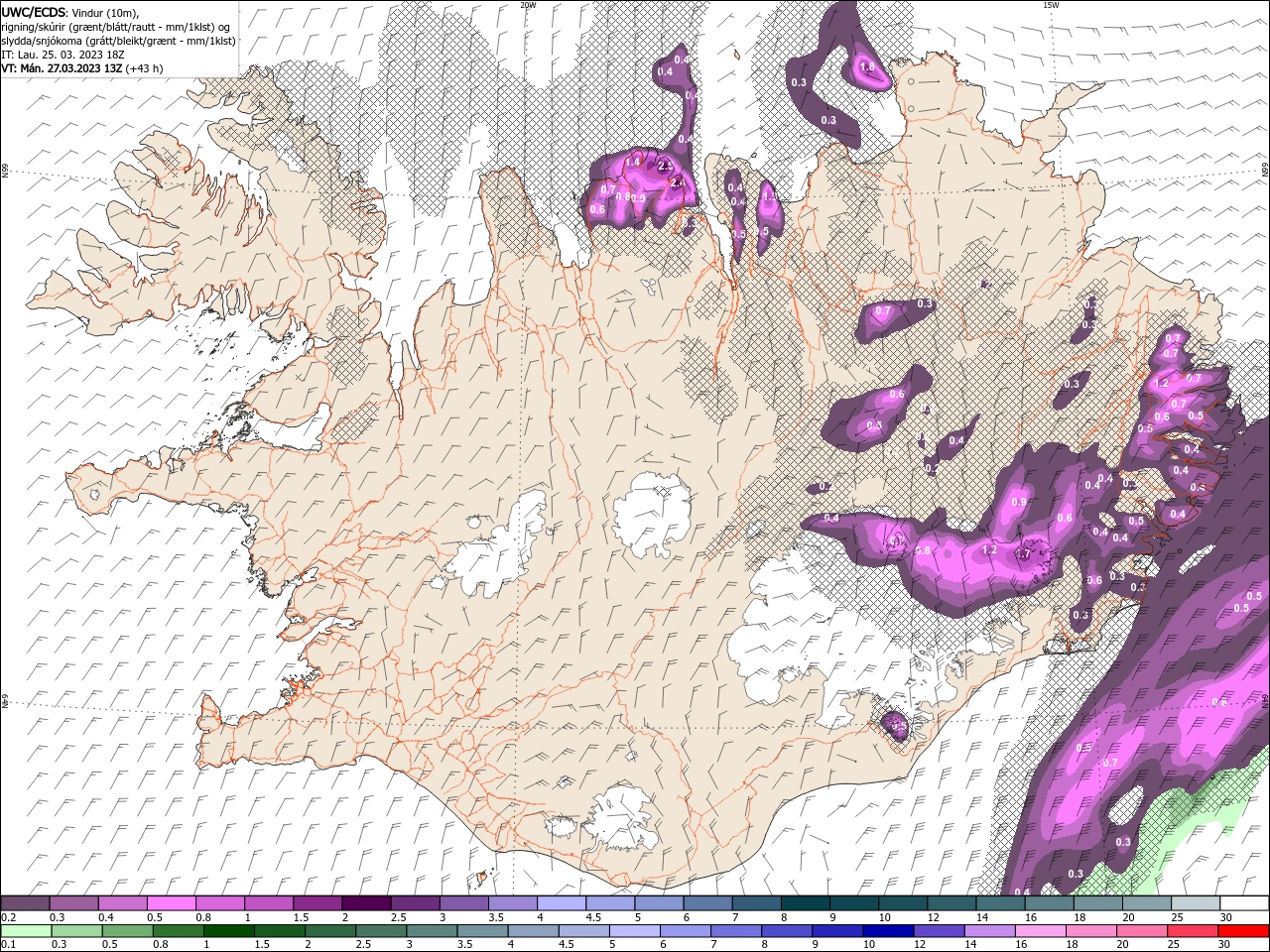Pick the snow legend swatch for 0.4–0.5 mm
1270x952 pixels.
point(122,902)
